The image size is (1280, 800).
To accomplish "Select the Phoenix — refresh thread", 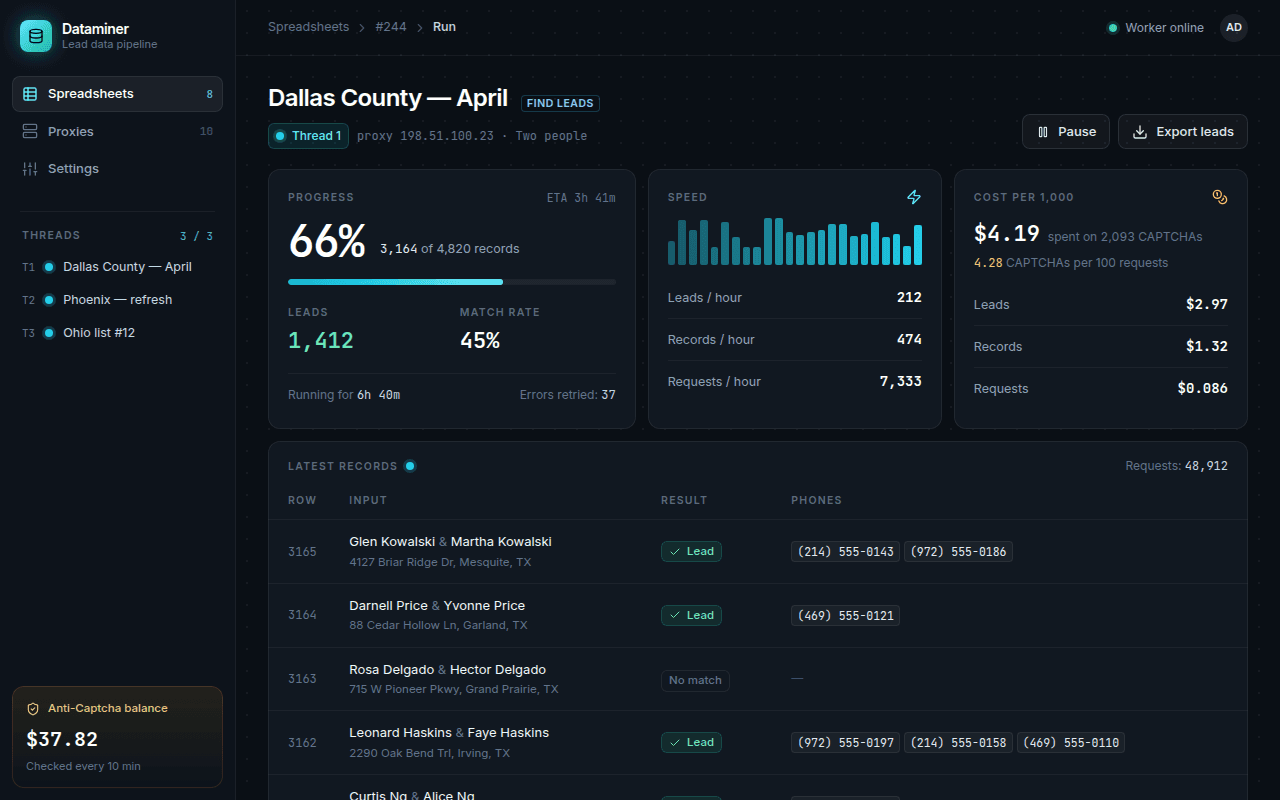I will (x=117, y=300).
